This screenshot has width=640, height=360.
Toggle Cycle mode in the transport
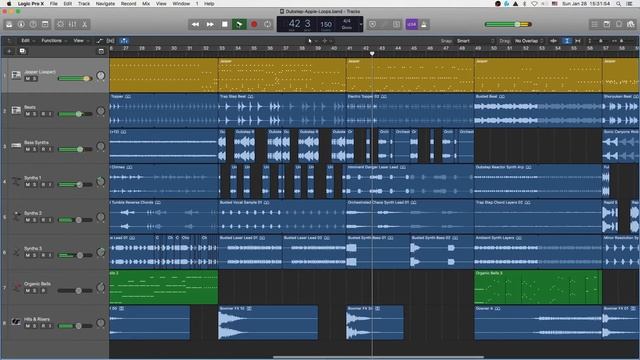(x=267, y=24)
